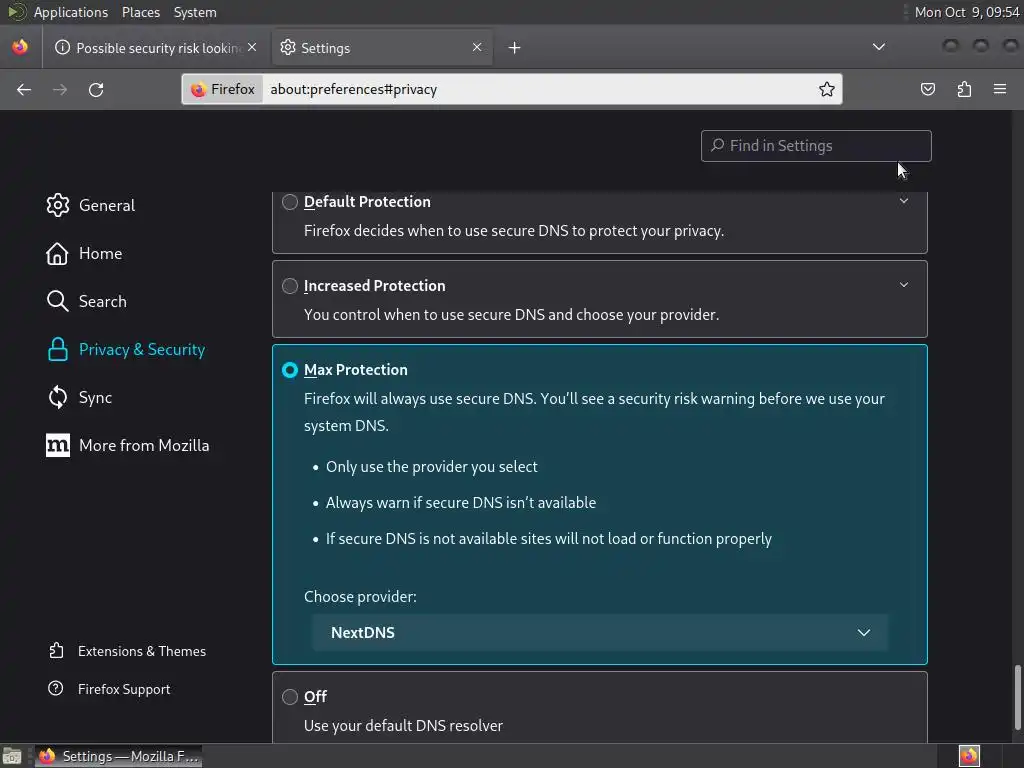This screenshot has width=1024, height=768.
Task: Expand the Default Protection details chevron
Action: coord(904,201)
